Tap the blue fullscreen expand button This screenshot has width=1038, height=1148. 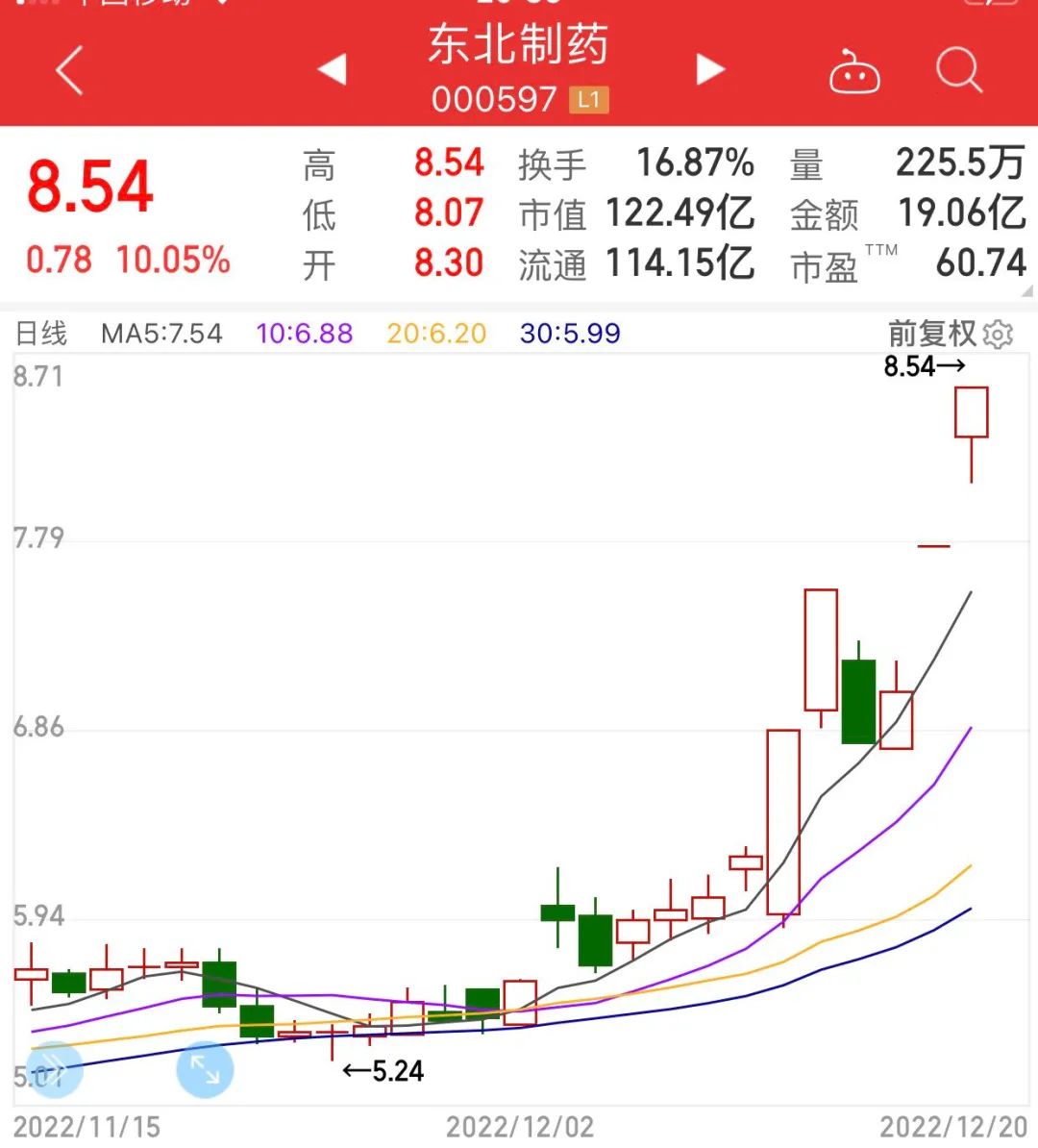[x=205, y=1070]
